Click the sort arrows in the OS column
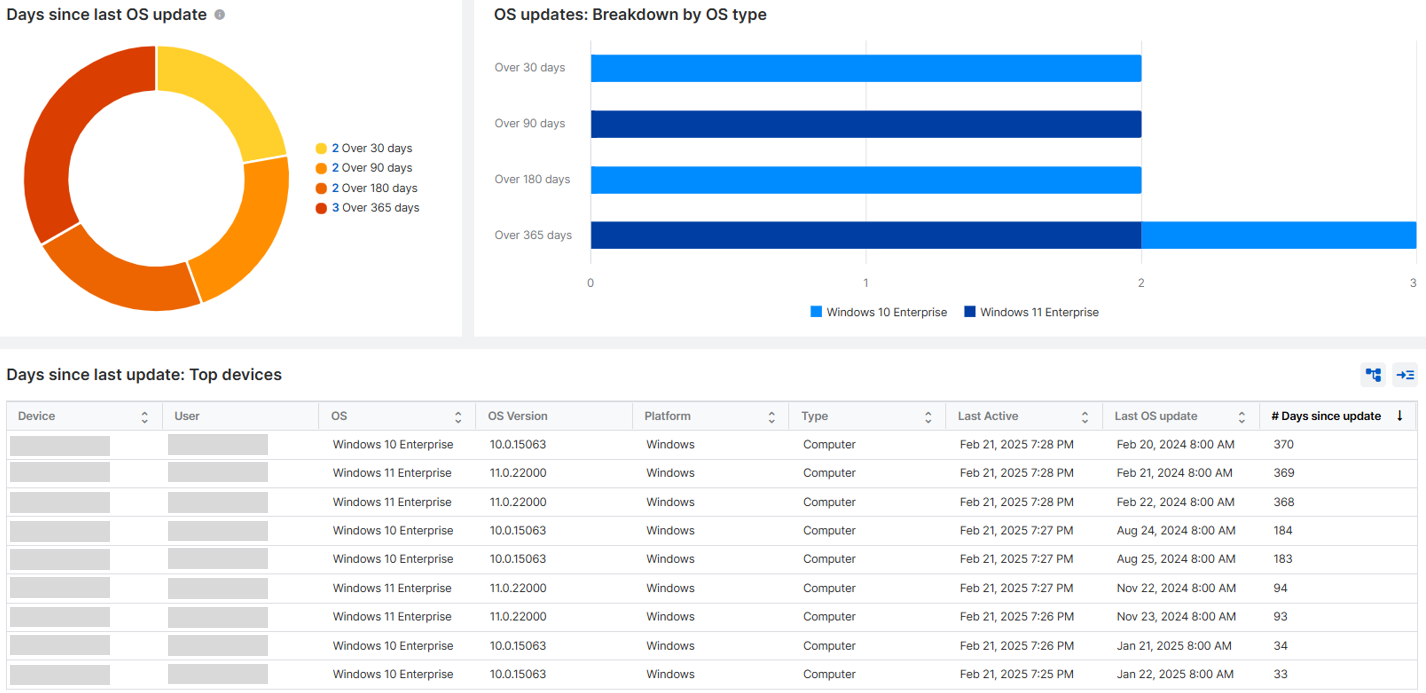Image resolution: width=1426 pixels, height=693 pixels. point(458,417)
